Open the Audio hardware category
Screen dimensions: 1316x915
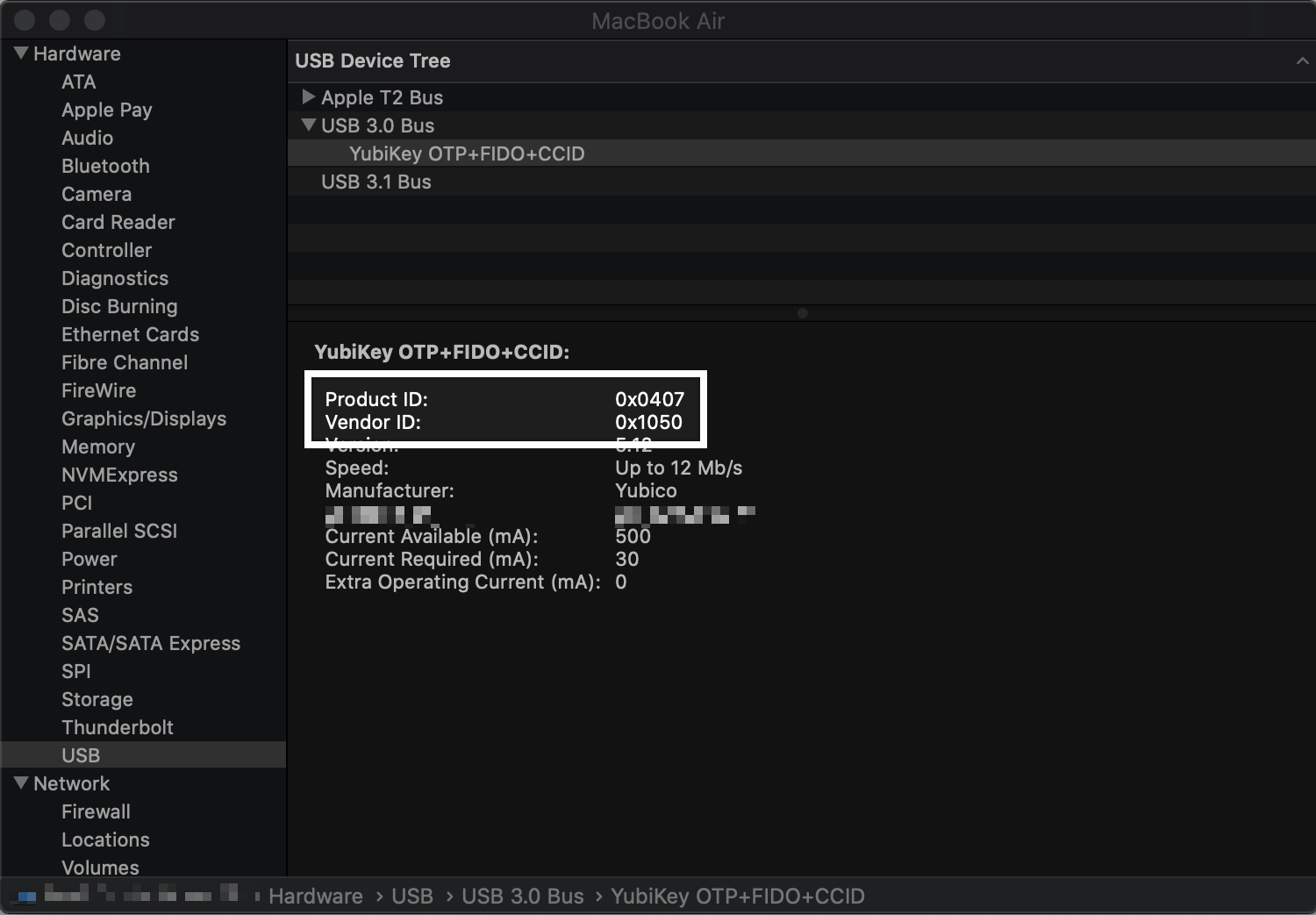coord(87,138)
